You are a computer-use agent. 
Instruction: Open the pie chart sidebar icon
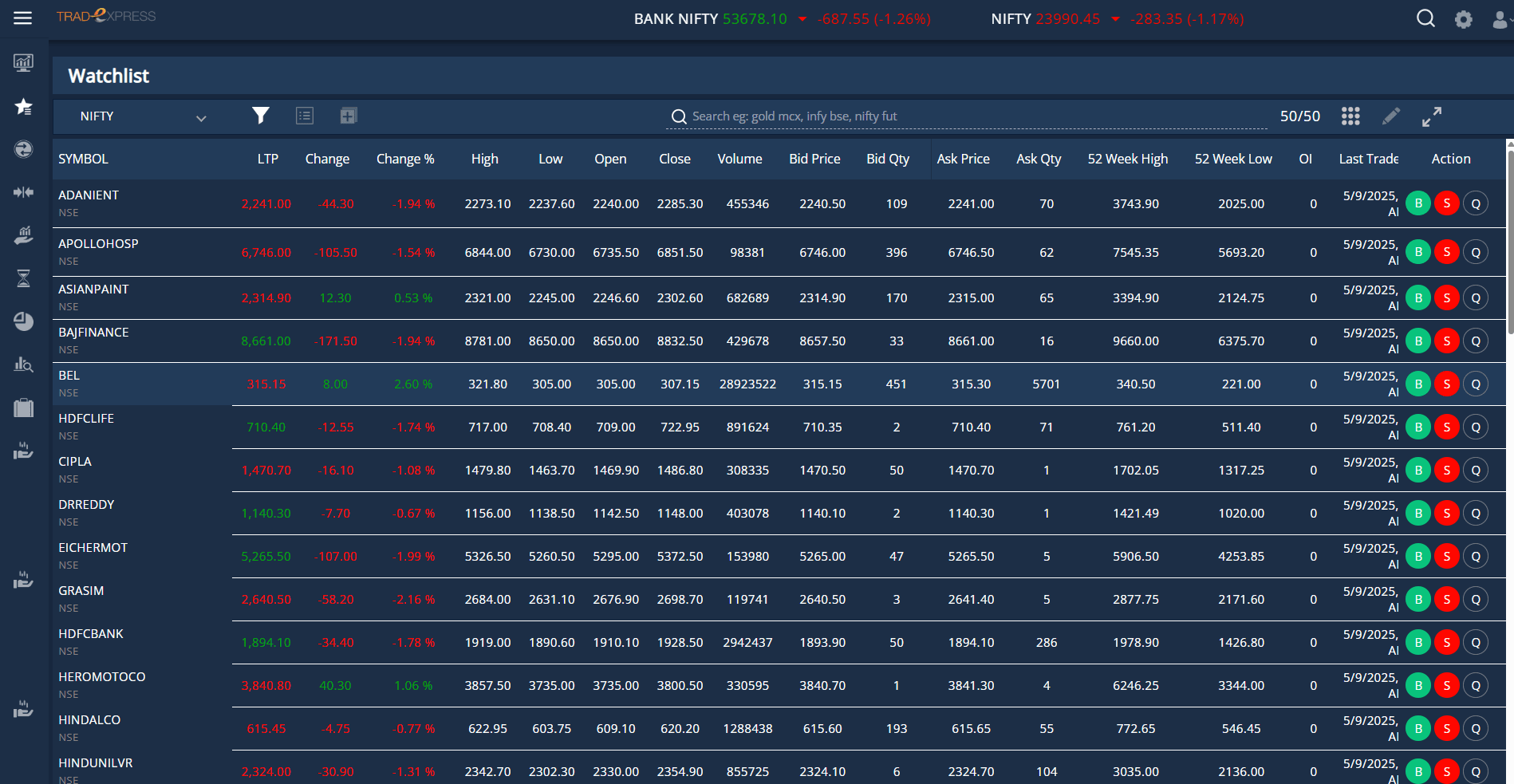tap(23, 321)
